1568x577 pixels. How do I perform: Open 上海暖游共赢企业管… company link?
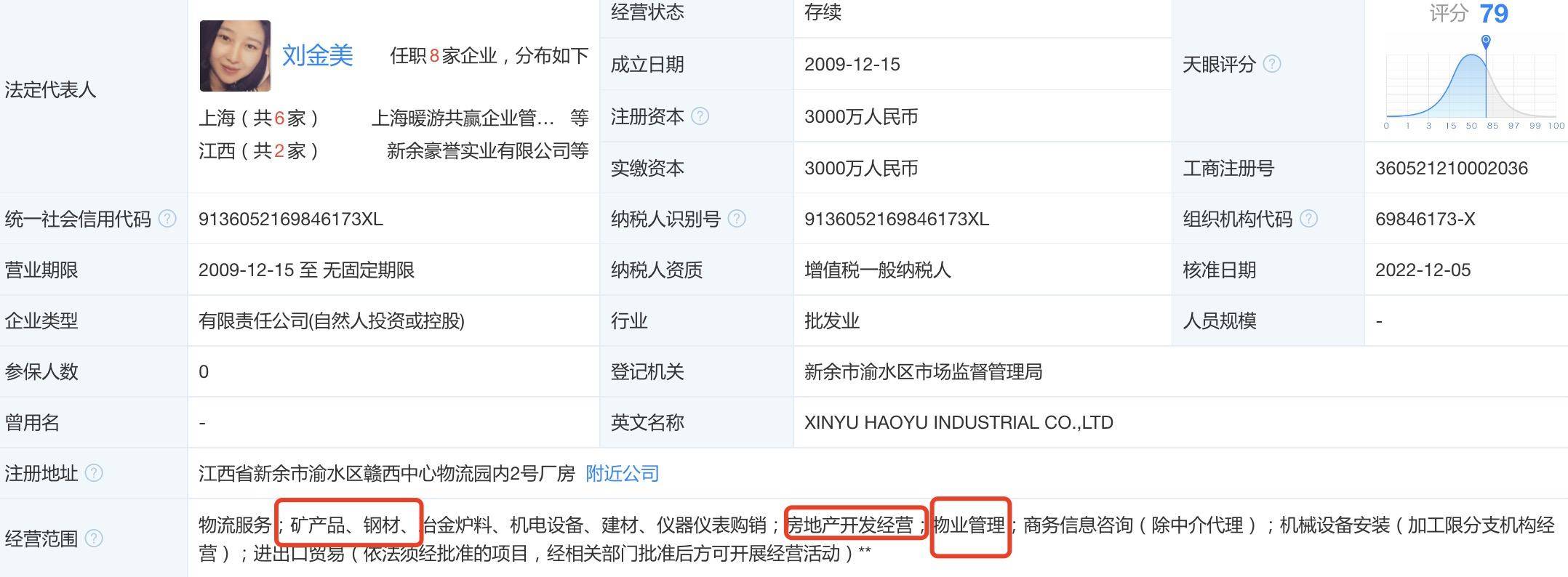point(463,118)
